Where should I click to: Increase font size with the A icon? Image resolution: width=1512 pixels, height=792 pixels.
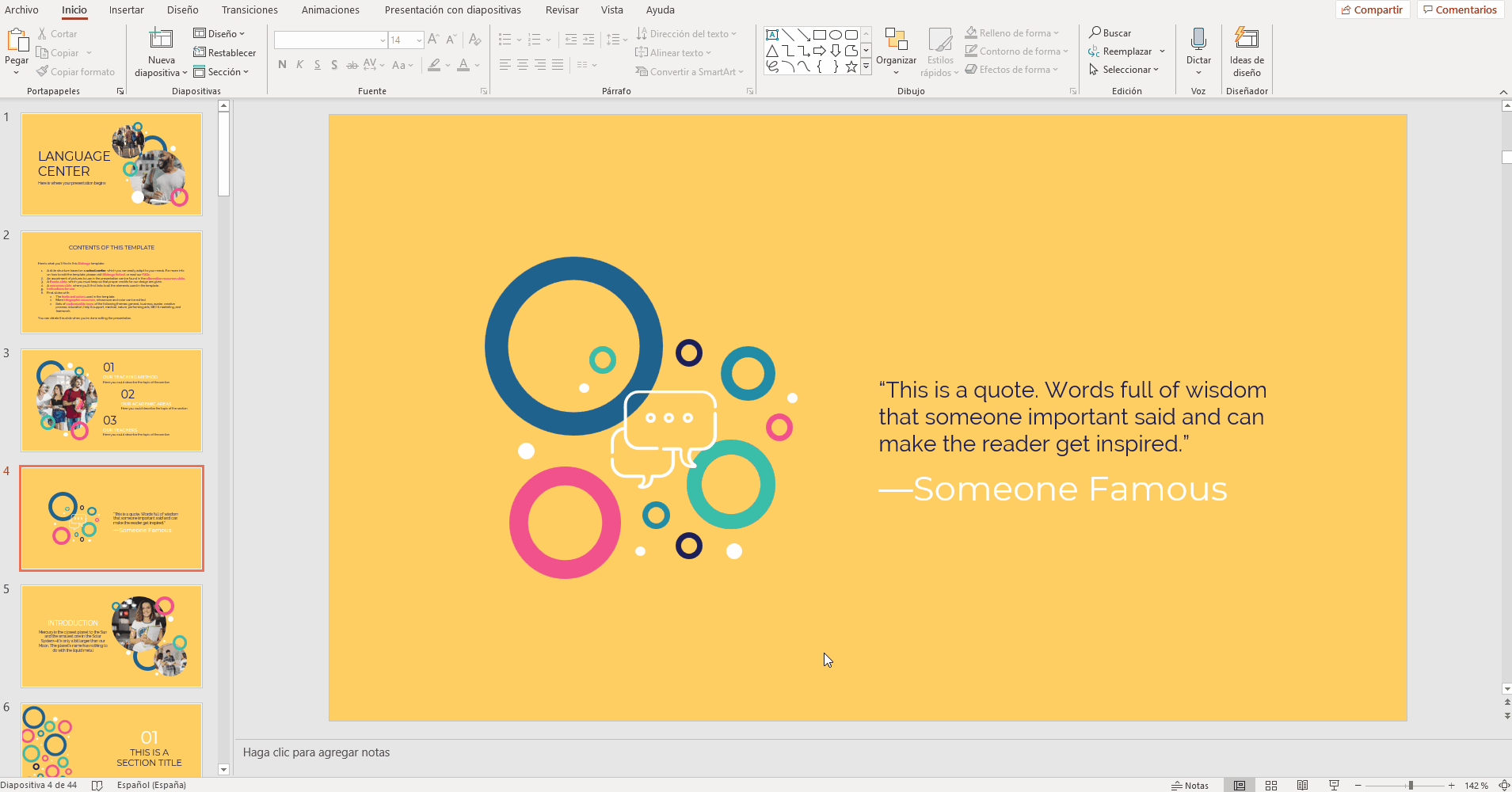tap(432, 40)
